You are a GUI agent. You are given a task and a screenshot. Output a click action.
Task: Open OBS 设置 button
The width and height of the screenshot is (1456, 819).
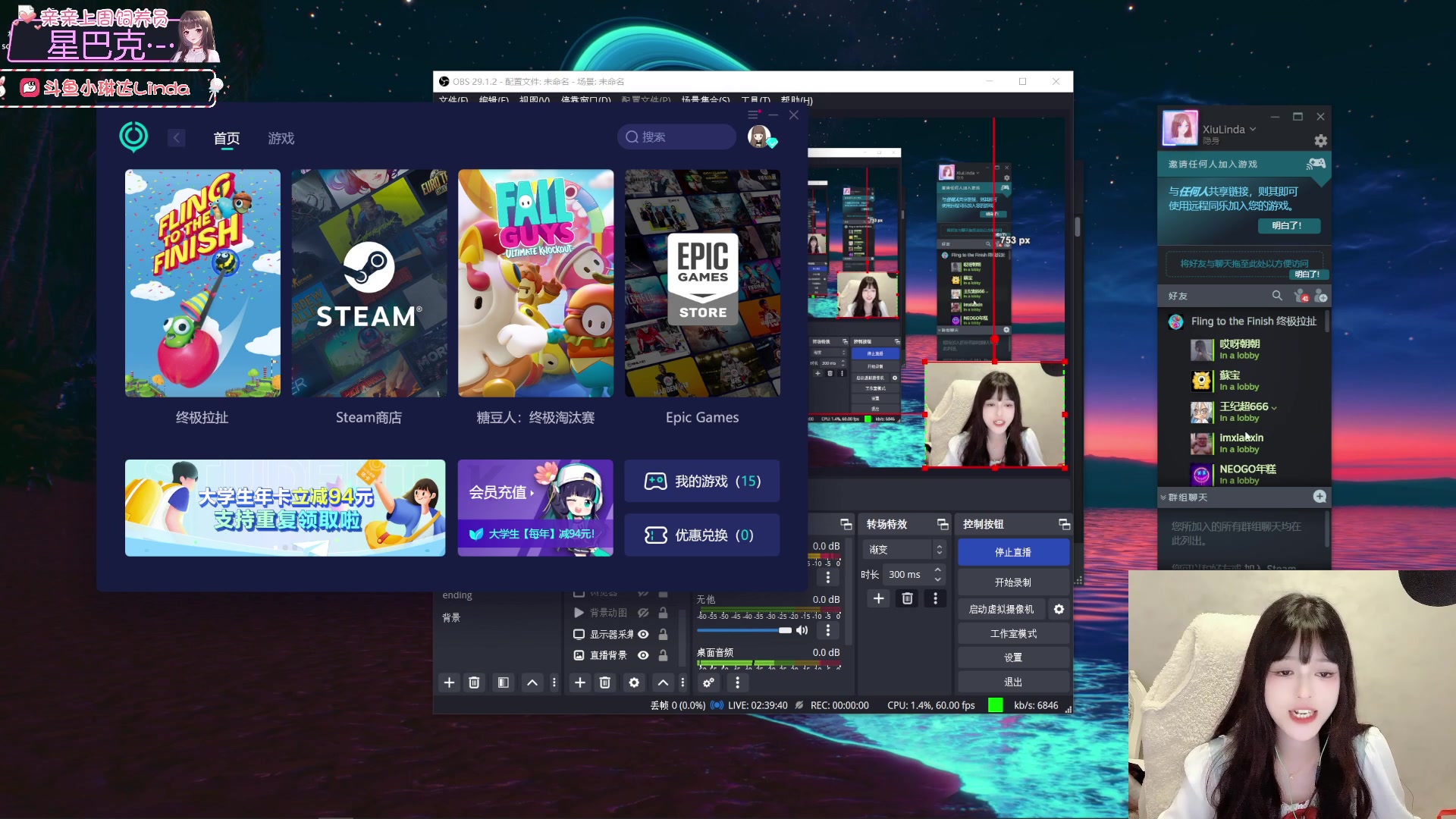(1013, 657)
